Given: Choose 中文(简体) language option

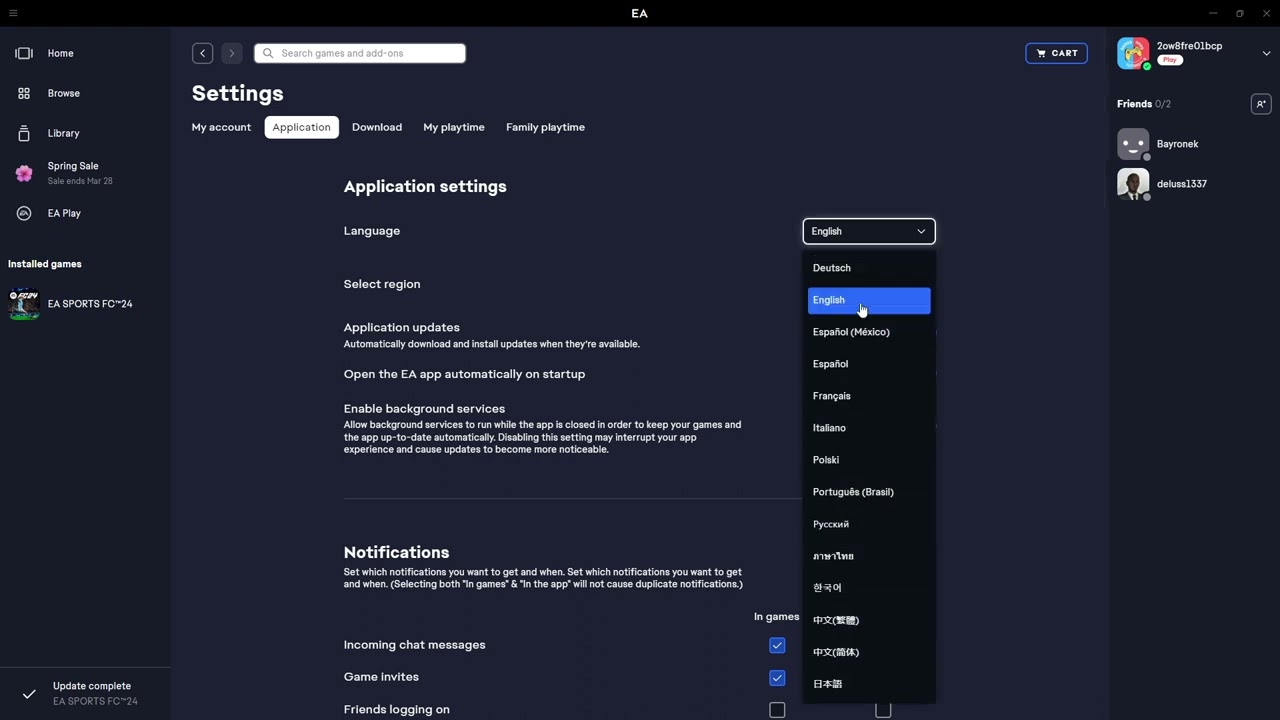Looking at the screenshot, I should [x=869, y=652].
